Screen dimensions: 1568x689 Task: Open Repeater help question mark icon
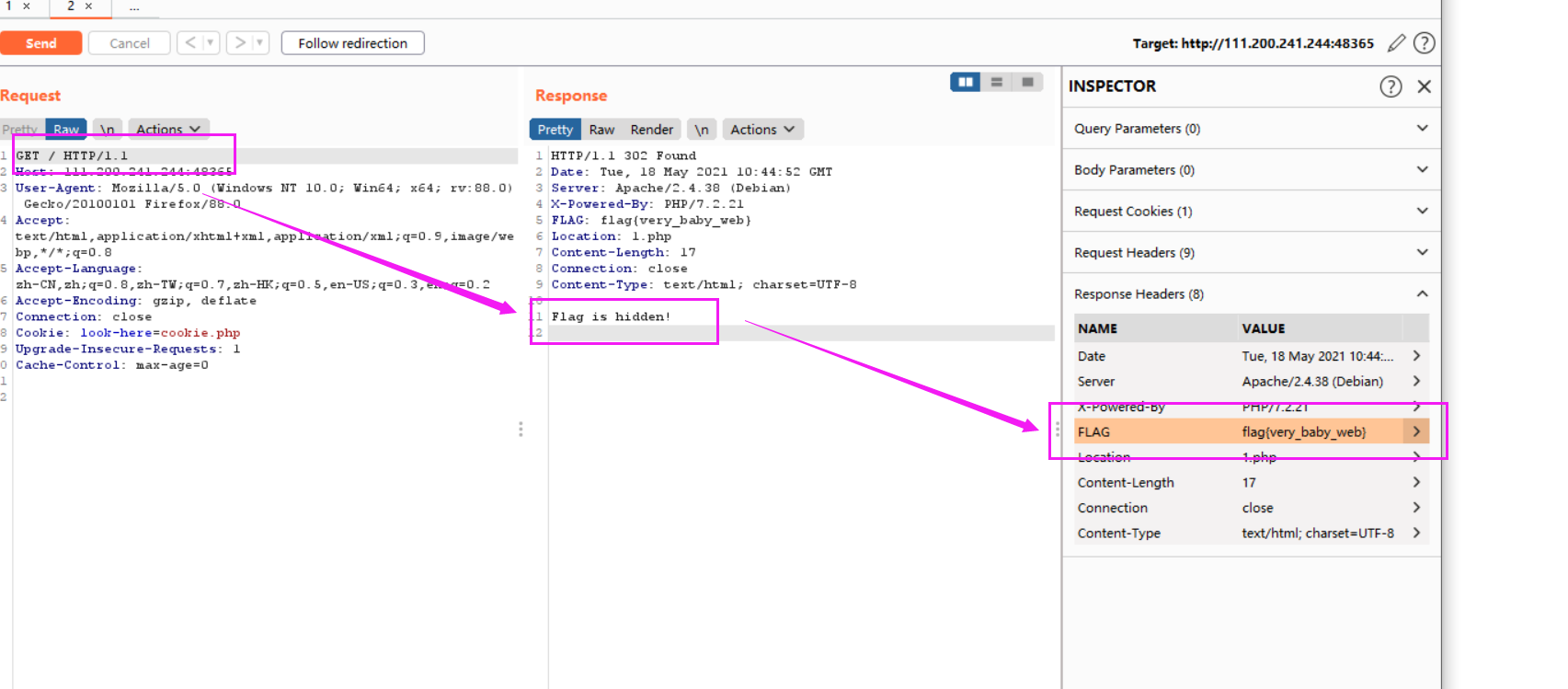click(1424, 42)
